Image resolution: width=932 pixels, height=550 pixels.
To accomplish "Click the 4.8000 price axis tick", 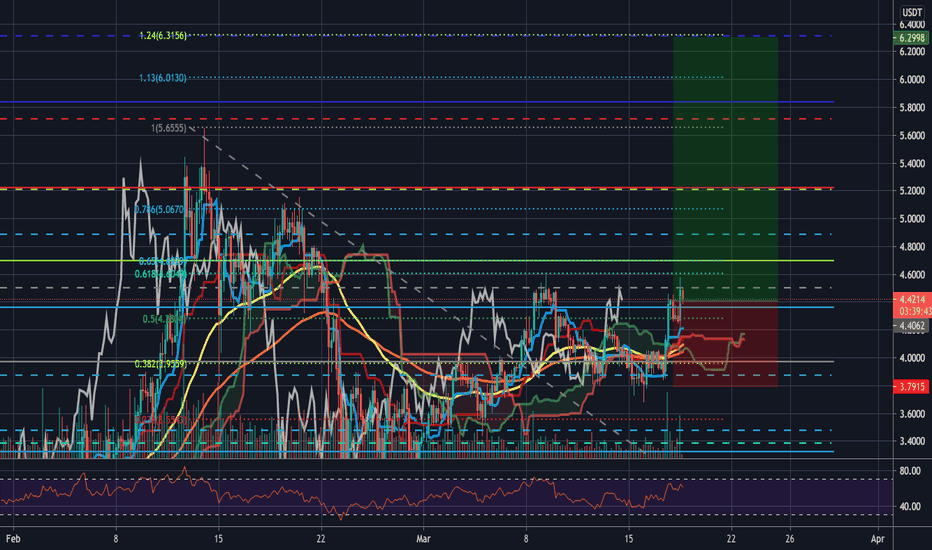I will 912,247.
